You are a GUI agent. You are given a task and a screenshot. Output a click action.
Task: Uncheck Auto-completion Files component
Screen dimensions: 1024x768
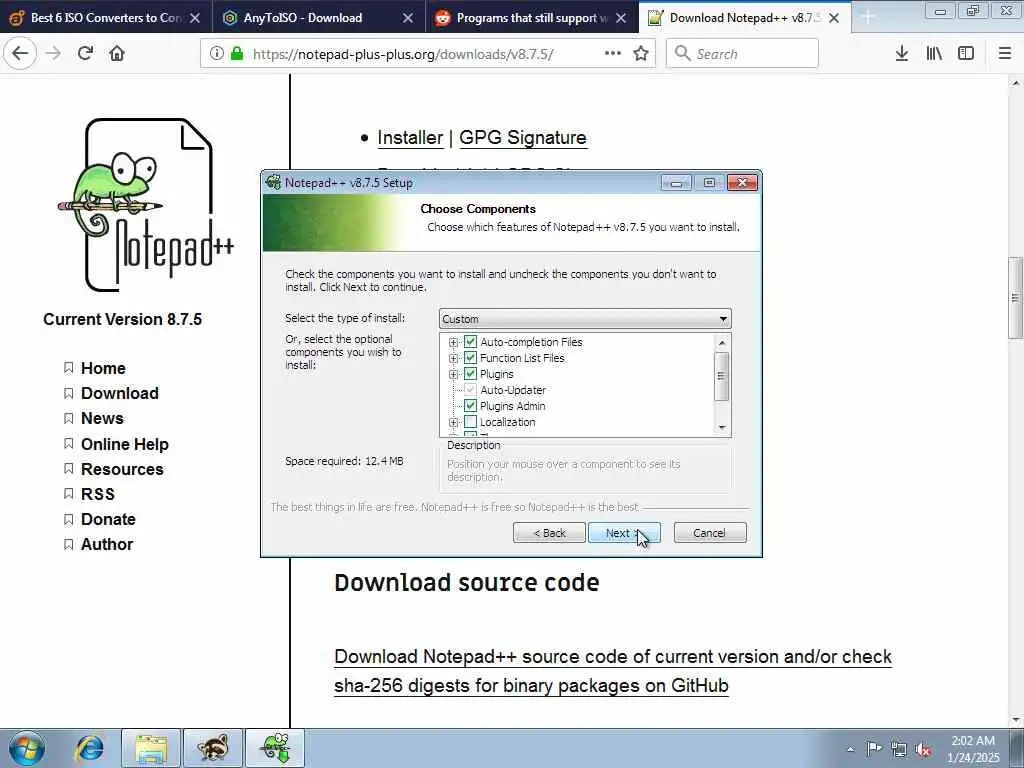[470, 342]
